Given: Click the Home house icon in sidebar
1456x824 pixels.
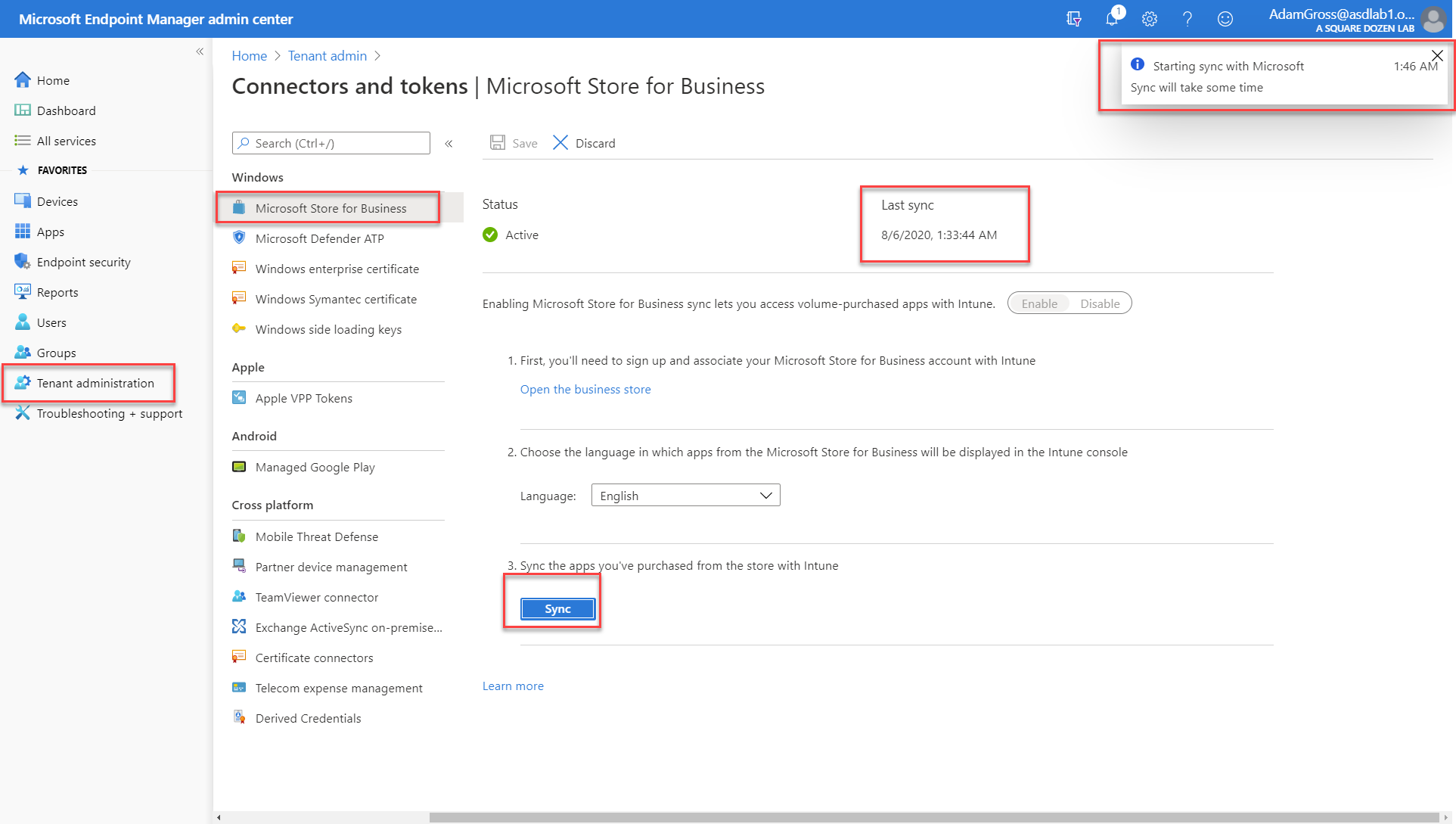Looking at the screenshot, I should click(23, 80).
